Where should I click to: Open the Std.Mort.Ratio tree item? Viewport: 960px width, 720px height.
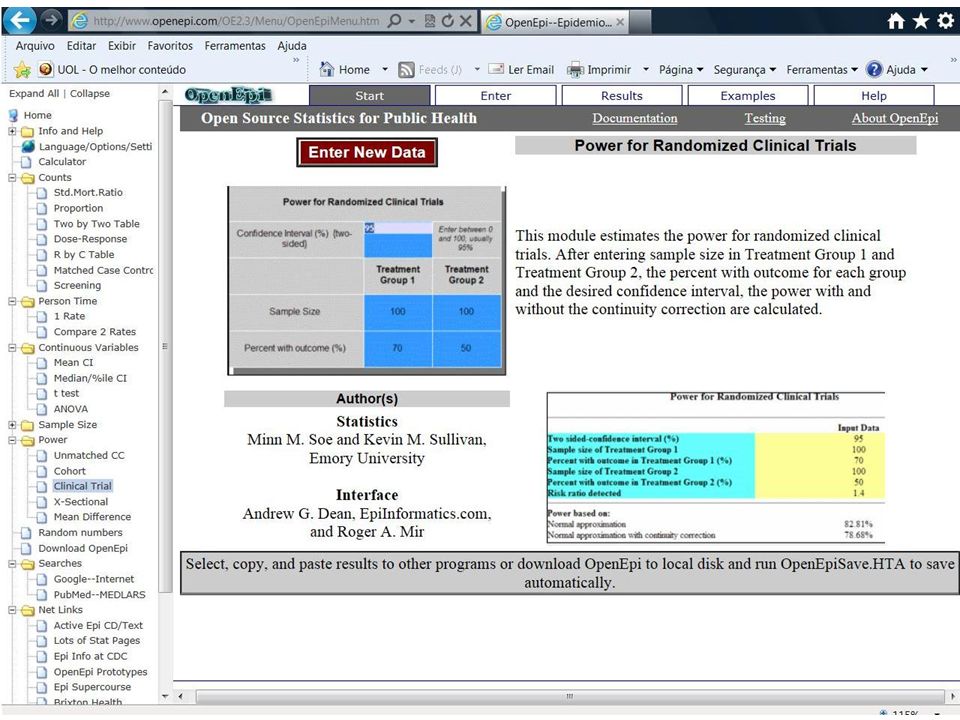coord(88,192)
